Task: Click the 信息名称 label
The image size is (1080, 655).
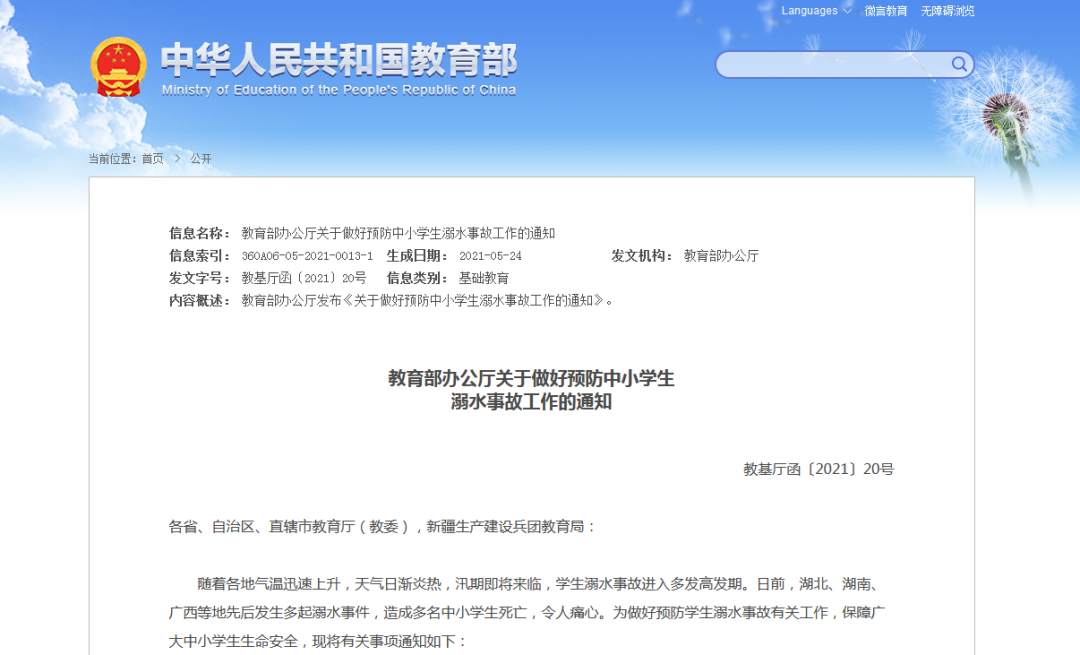Action: [200, 233]
